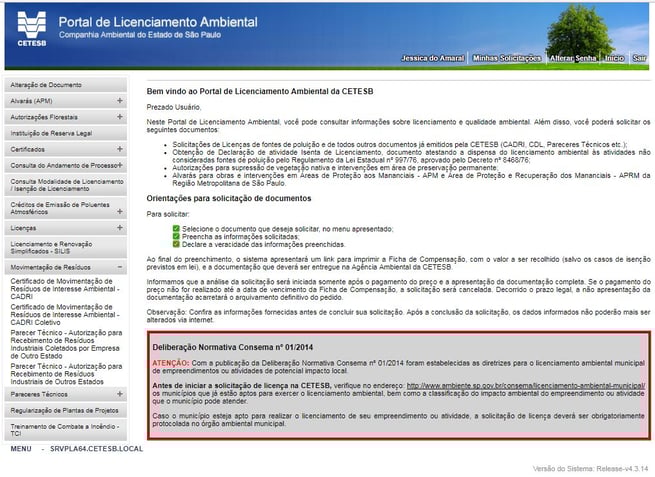Open Minhas Solicitações in the header
This screenshot has height=477, width=655.
click(507, 58)
